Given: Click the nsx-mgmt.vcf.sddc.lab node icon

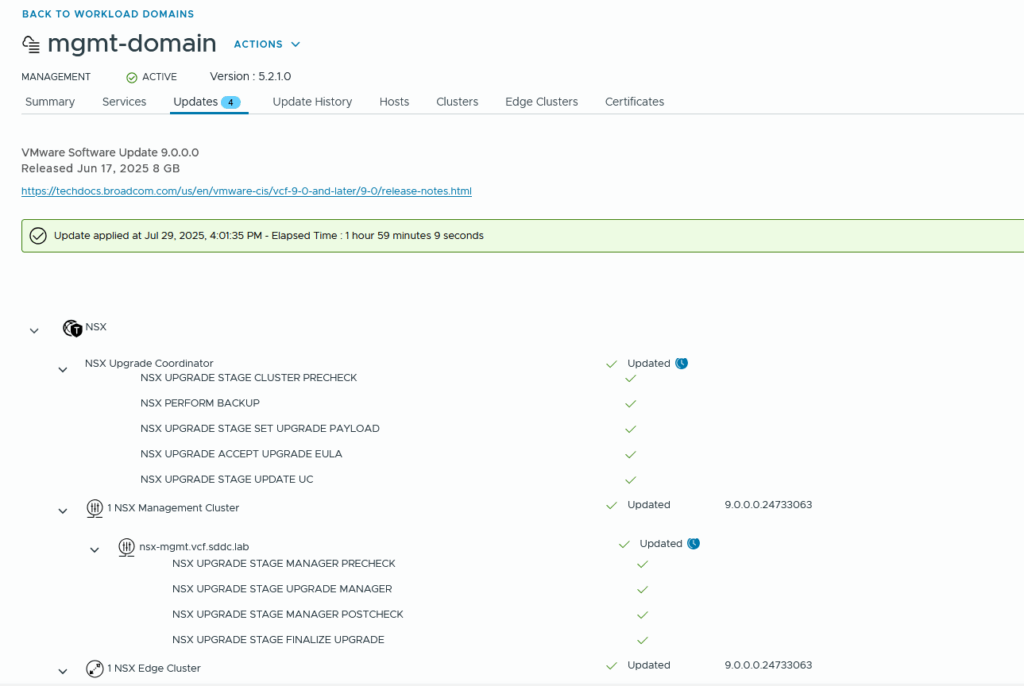Looking at the screenshot, I should coord(126,547).
